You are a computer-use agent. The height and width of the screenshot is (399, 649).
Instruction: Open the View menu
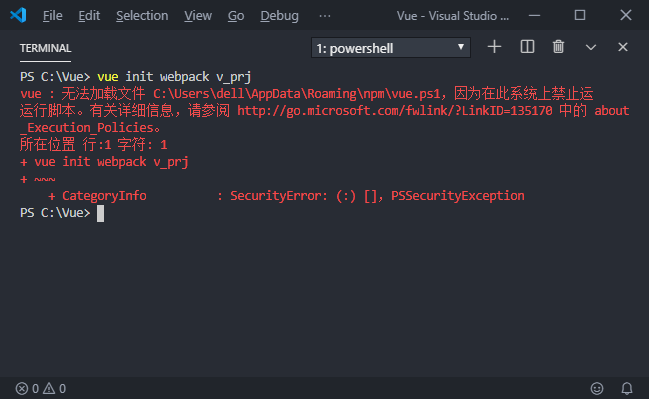coord(198,16)
